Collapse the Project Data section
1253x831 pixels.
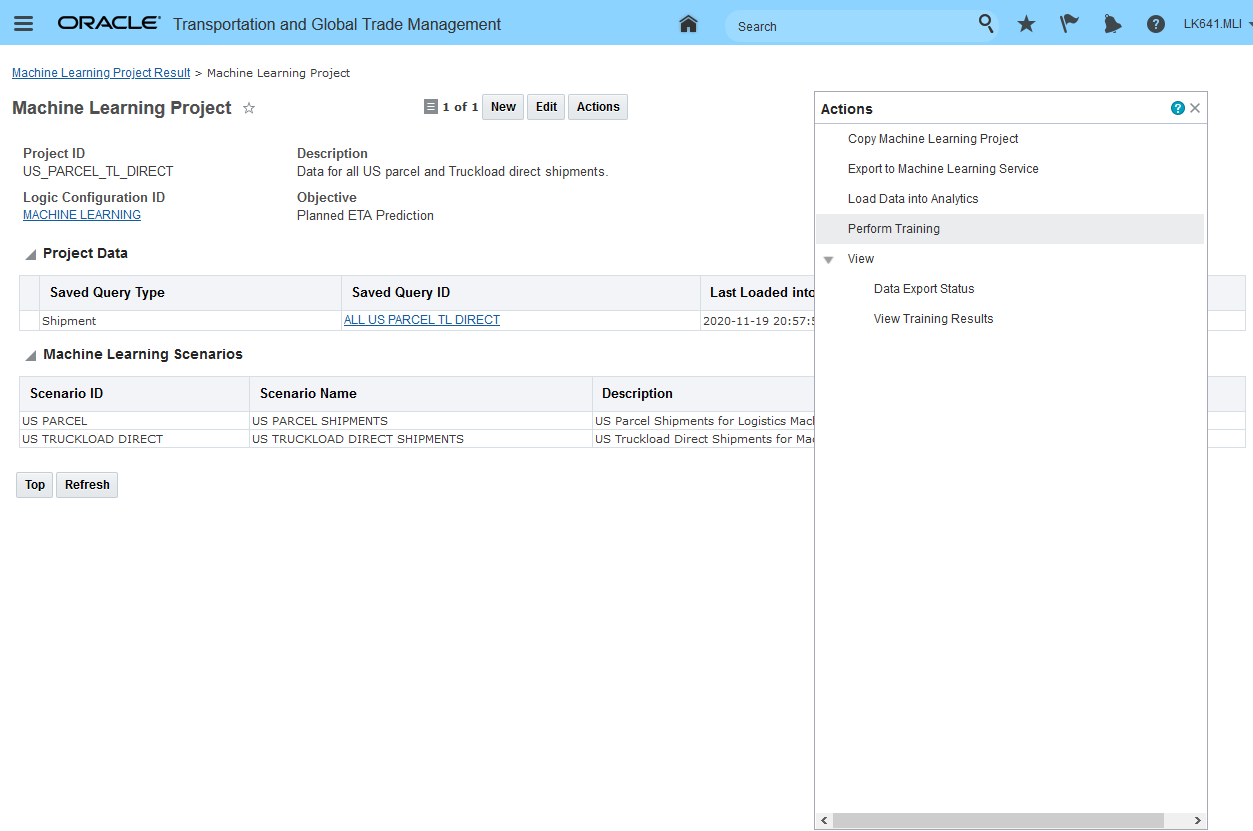coord(31,255)
